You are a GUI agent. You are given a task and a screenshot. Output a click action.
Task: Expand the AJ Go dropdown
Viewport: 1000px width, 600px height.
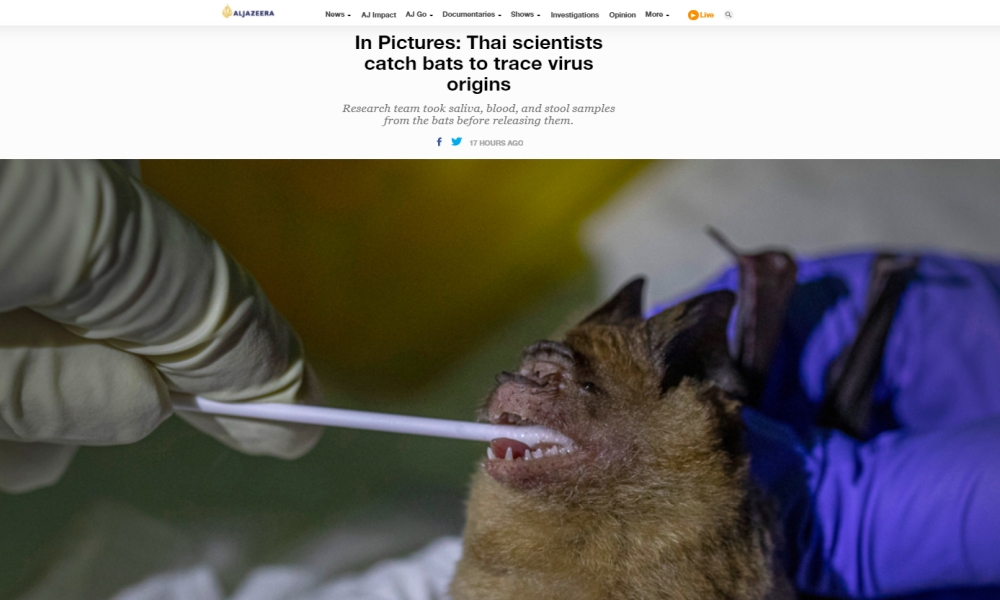418,15
